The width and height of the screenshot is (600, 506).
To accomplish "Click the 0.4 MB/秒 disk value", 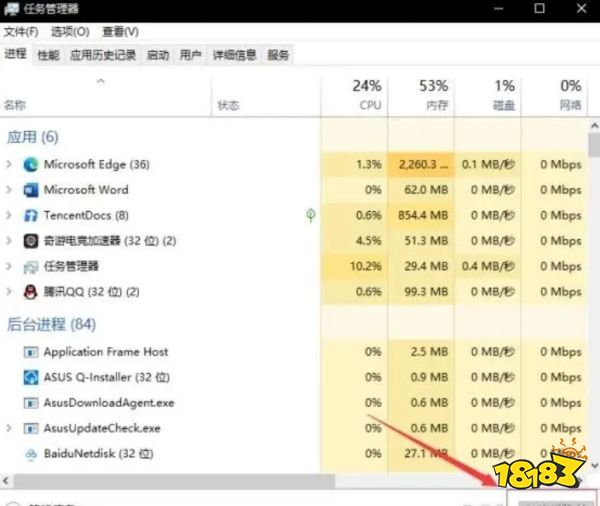I will point(488,266).
